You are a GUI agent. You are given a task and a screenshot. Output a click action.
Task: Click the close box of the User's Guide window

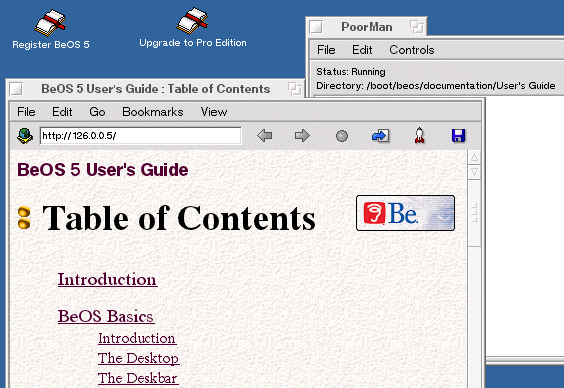[16, 89]
